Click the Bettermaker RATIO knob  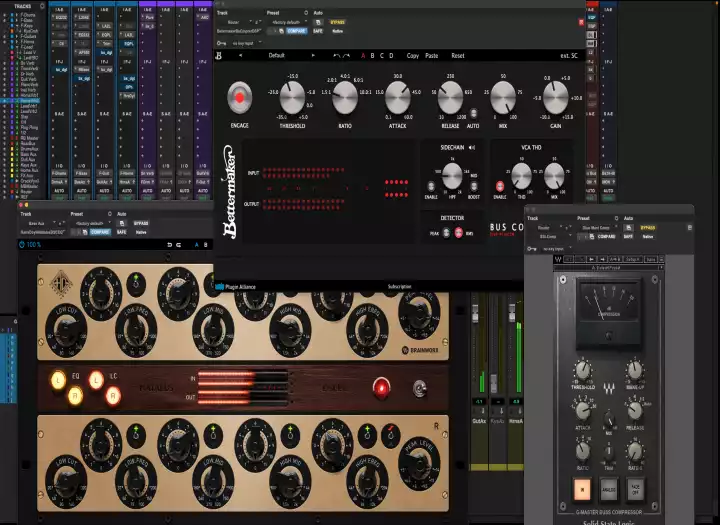[x=345, y=97]
